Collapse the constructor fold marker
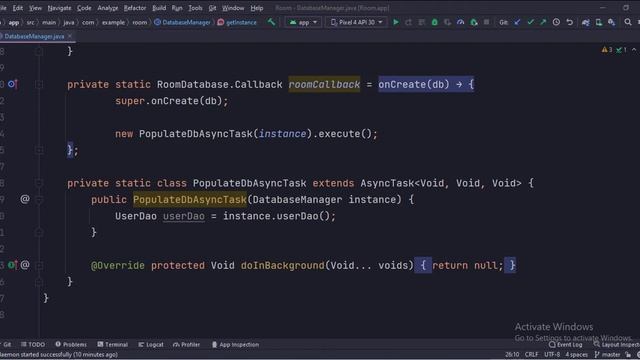This screenshot has width=640, height=360. 39,200
